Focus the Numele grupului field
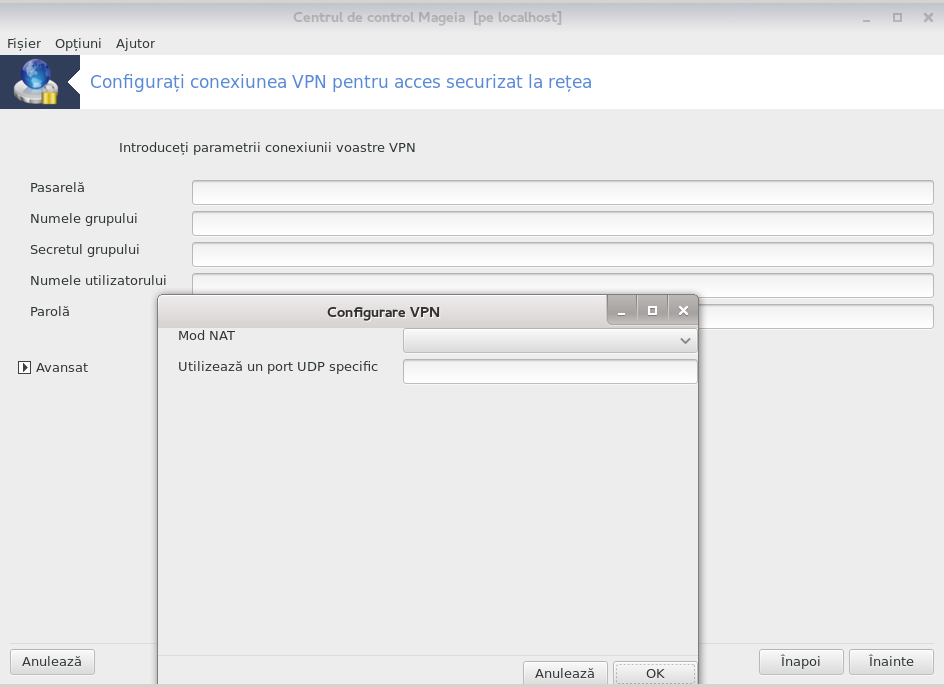Screen dimensions: 944x687 click(563, 223)
